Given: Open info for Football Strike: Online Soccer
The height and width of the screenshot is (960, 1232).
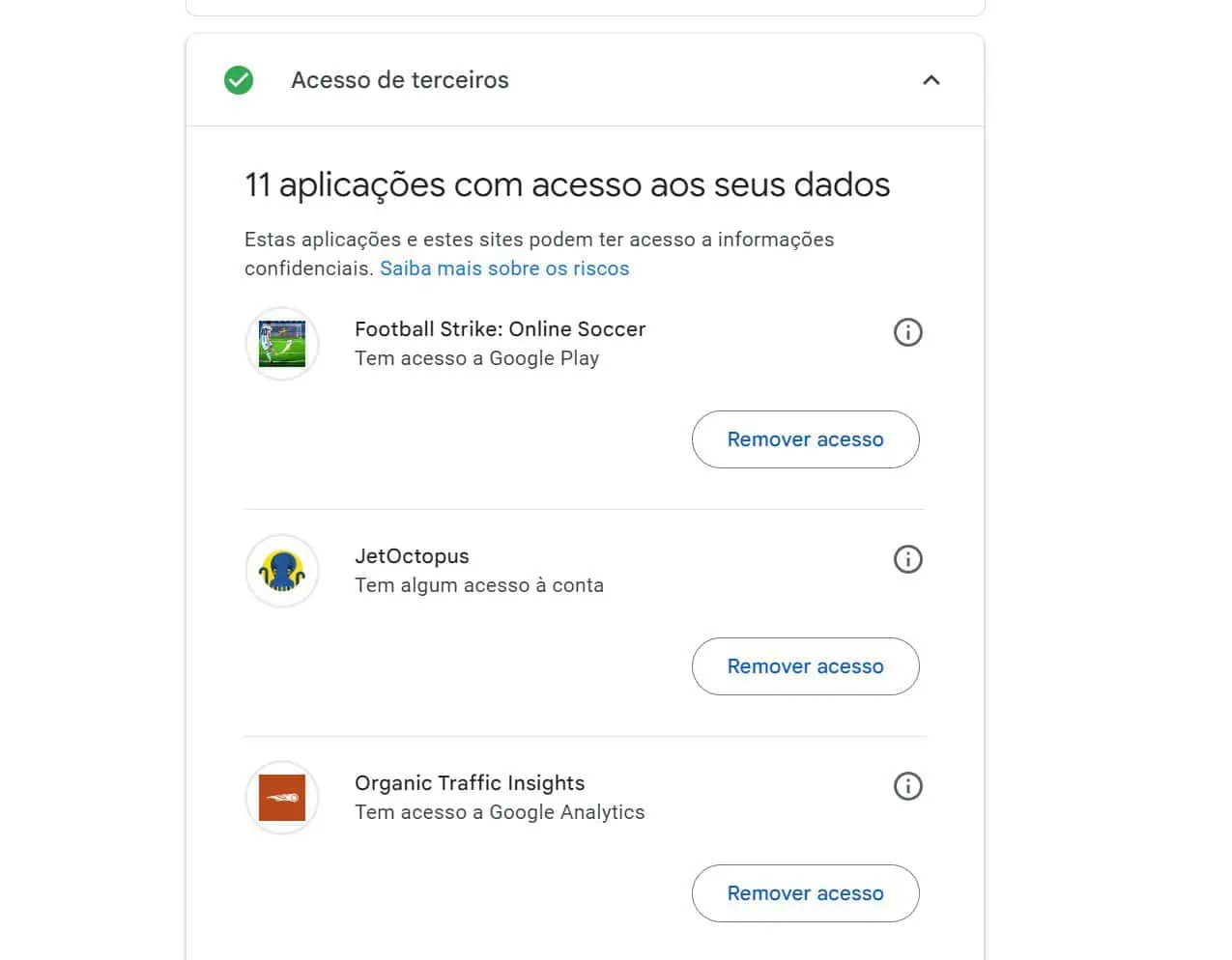Looking at the screenshot, I should [907, 332].
